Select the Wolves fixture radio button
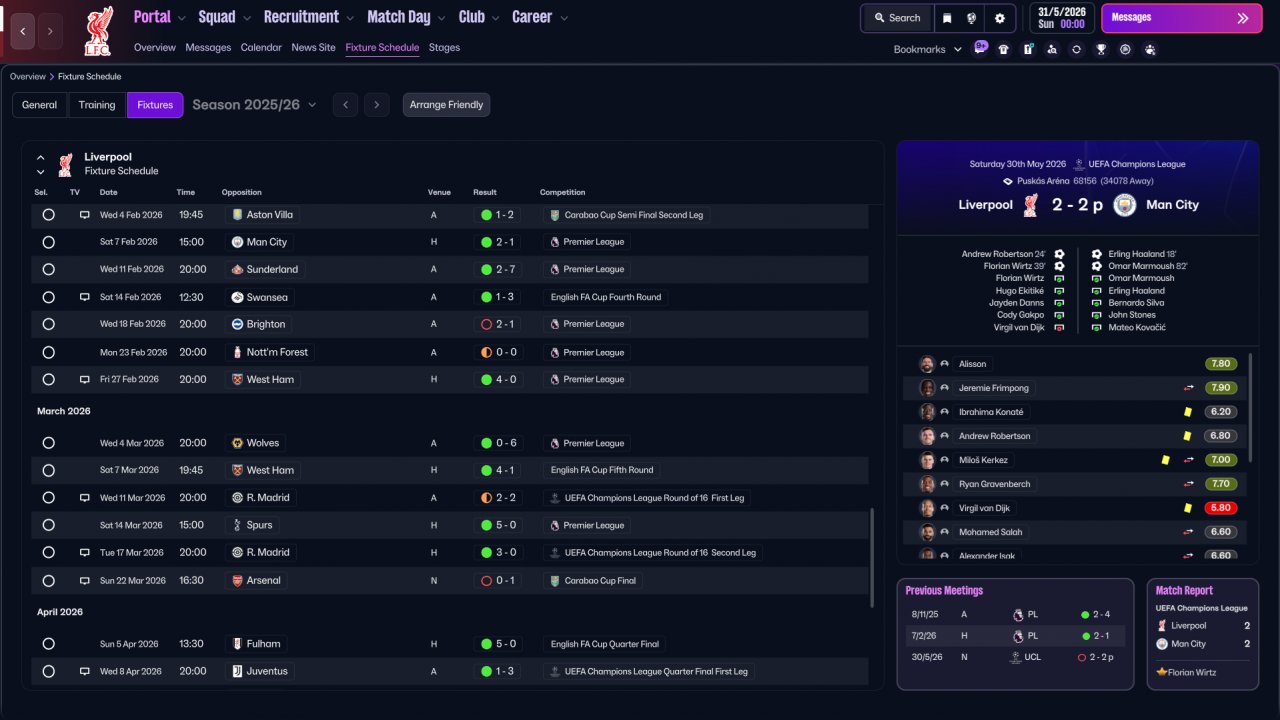 48,443
